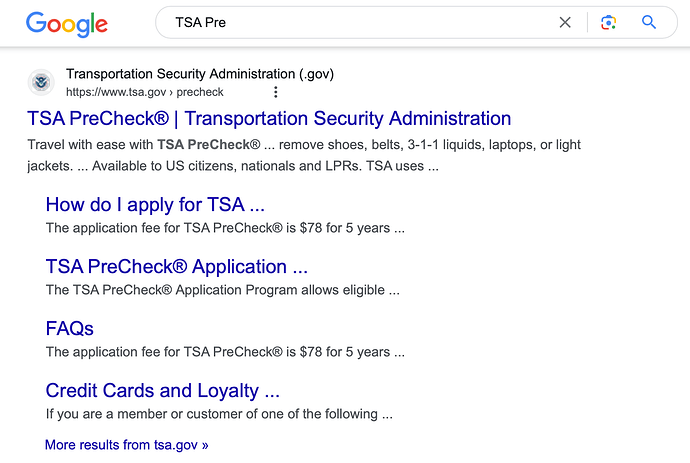Clear the search box text
Viewport: 690px width, 463px height.
tap(565, 22)
